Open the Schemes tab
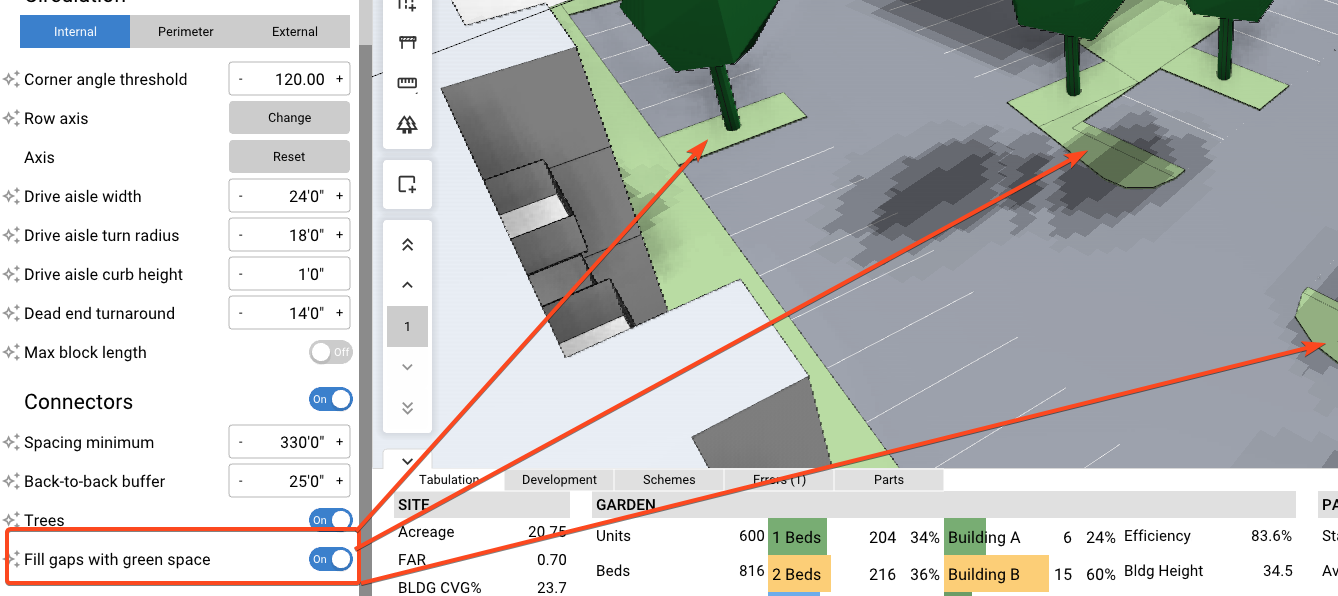Image resolution: width=1338 pixels, height=596 pixels. pos(669,480)
